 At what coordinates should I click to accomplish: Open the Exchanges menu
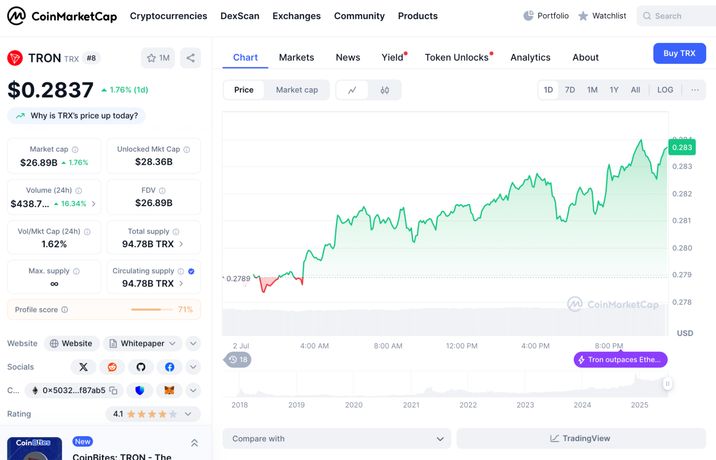click(297, 16)
